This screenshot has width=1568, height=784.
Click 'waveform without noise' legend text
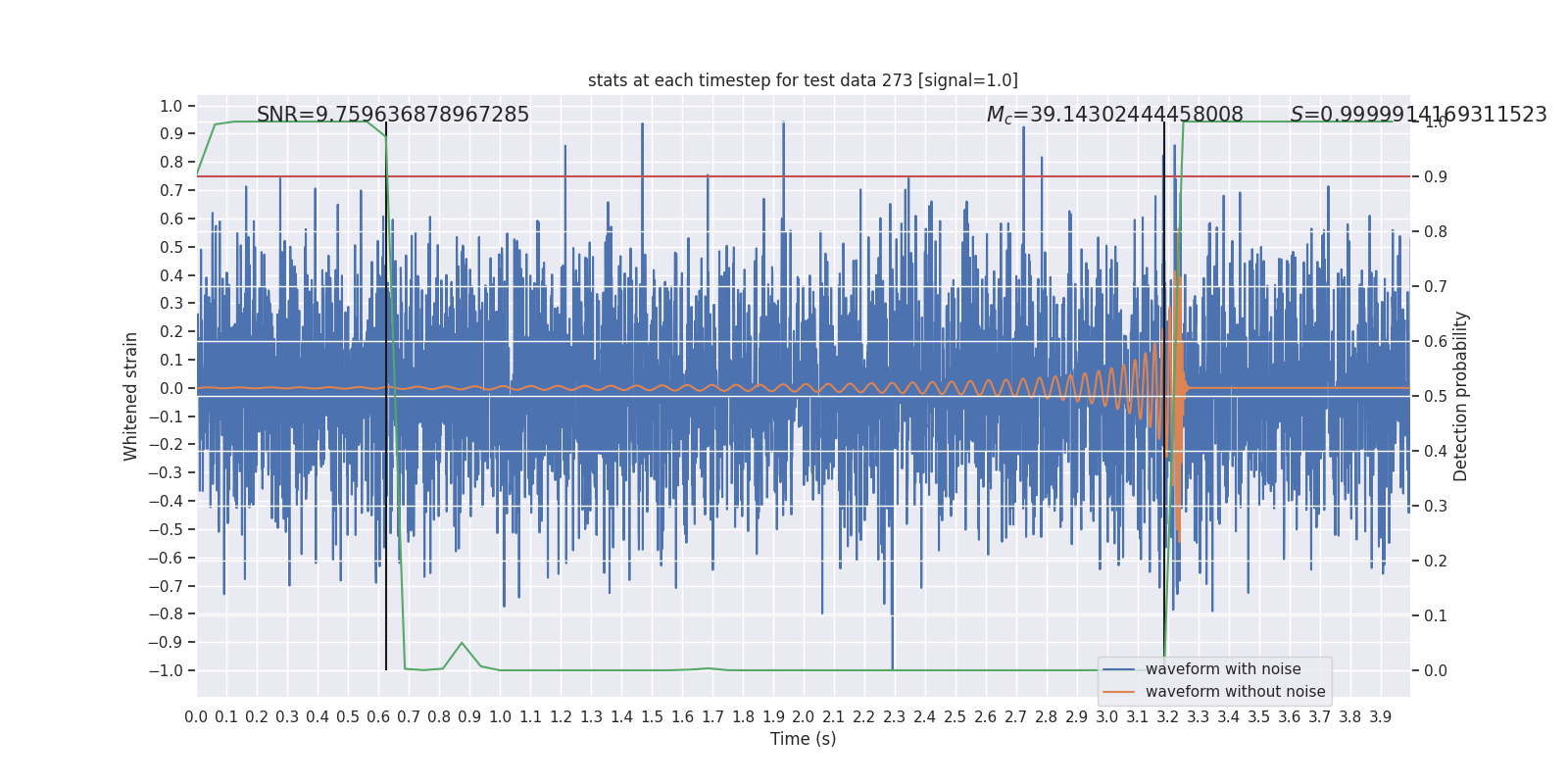coord(1235,692)
